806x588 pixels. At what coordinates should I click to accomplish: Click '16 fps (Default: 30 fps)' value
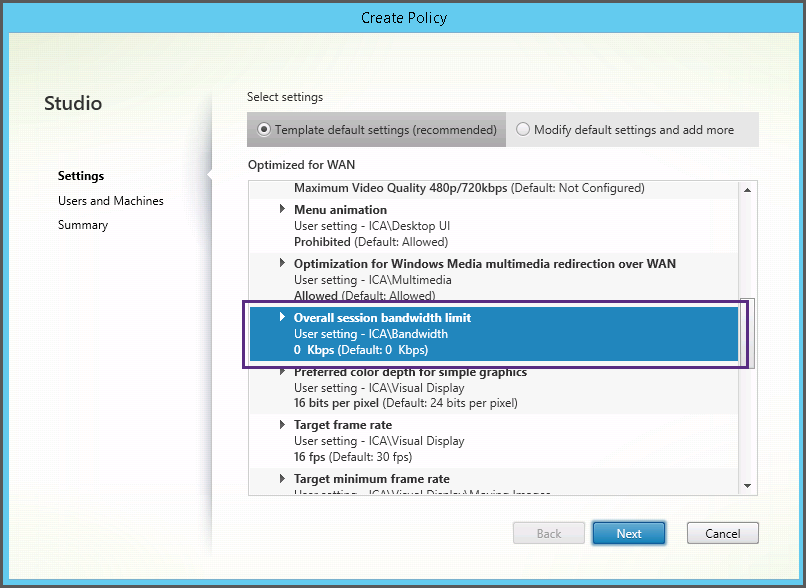[x=353, y=456]
